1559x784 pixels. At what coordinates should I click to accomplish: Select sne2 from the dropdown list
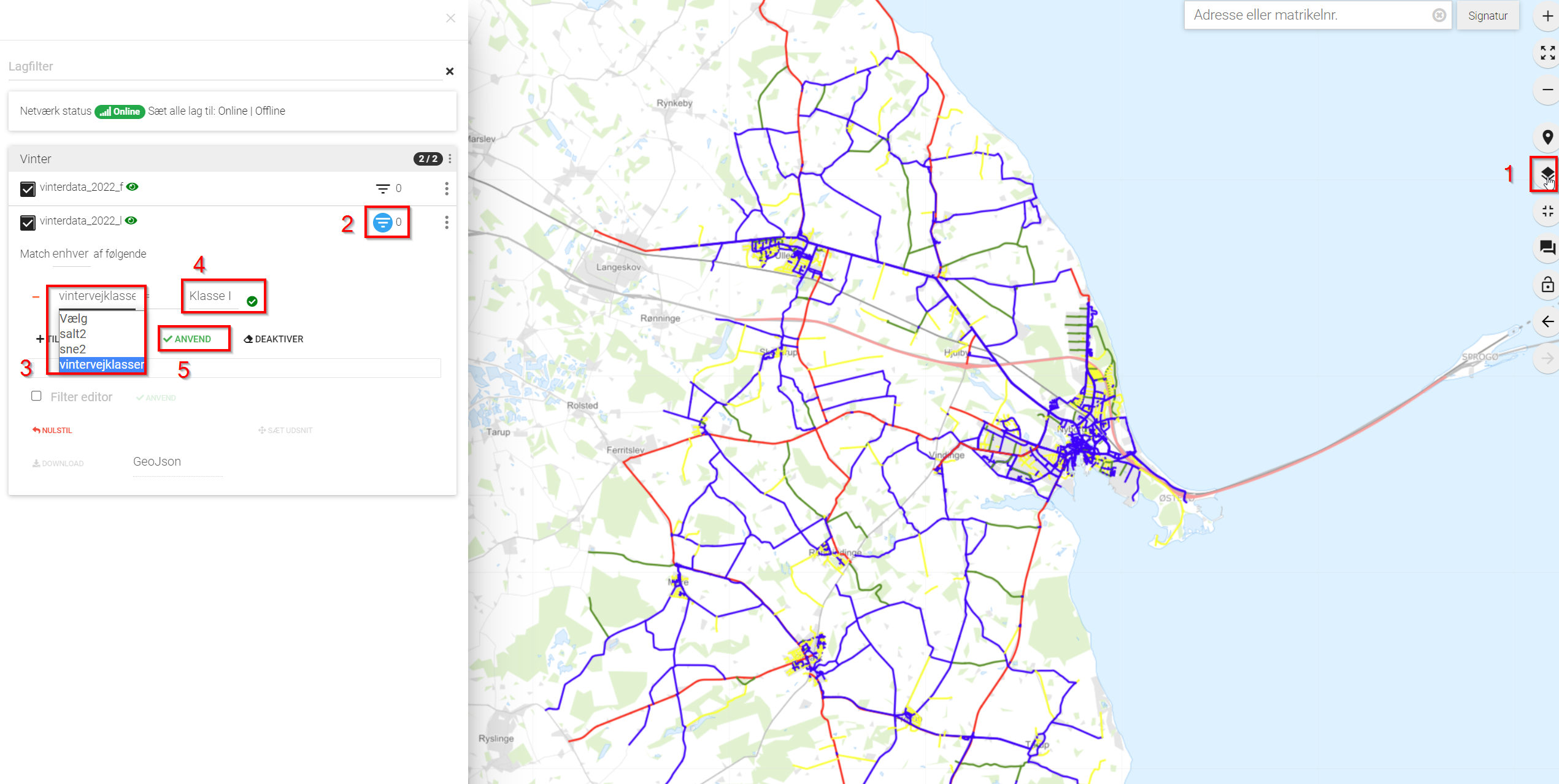[x=73, y=349]
